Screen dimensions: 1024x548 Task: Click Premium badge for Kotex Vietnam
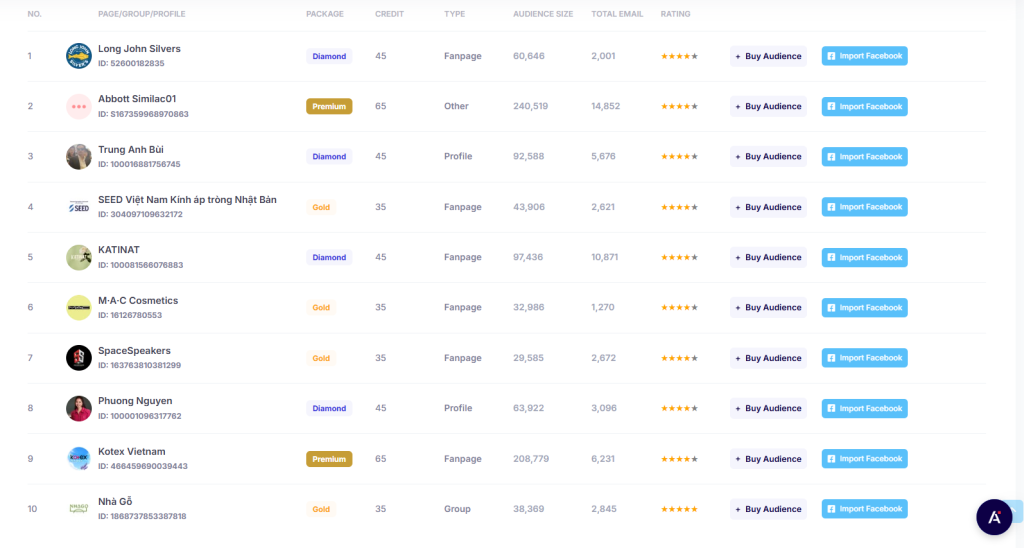point(329,459)
